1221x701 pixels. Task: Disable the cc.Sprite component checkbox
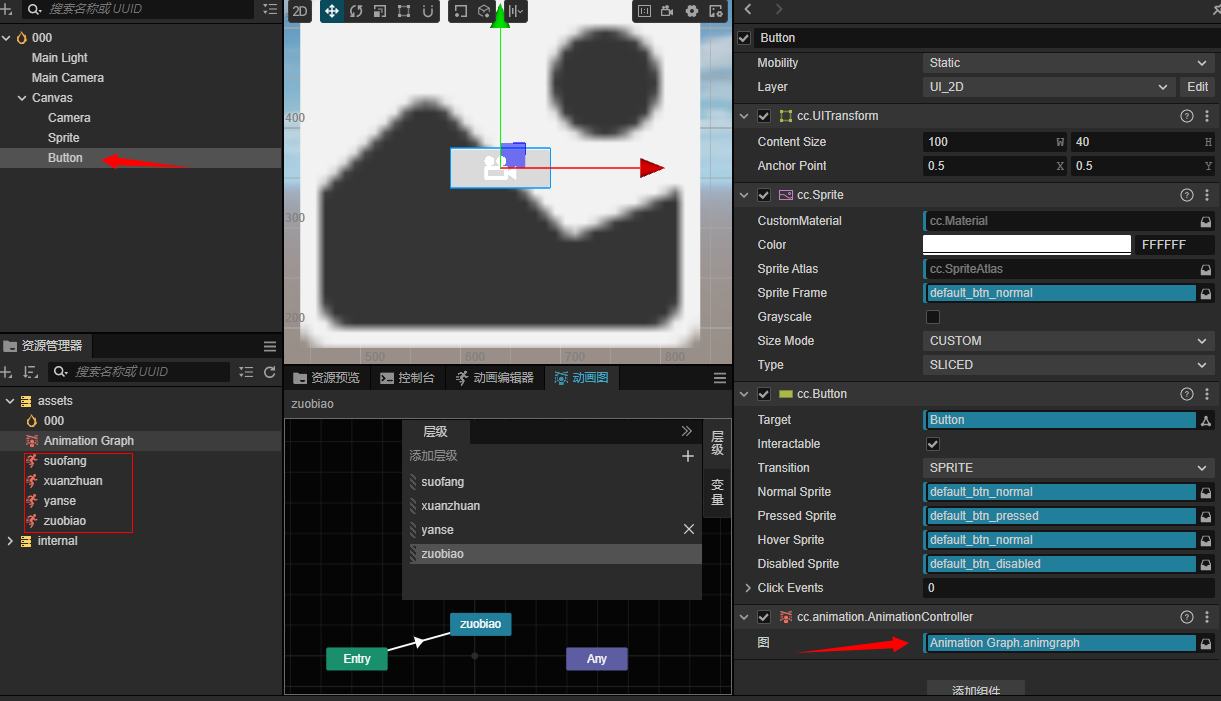coord(764,195)
